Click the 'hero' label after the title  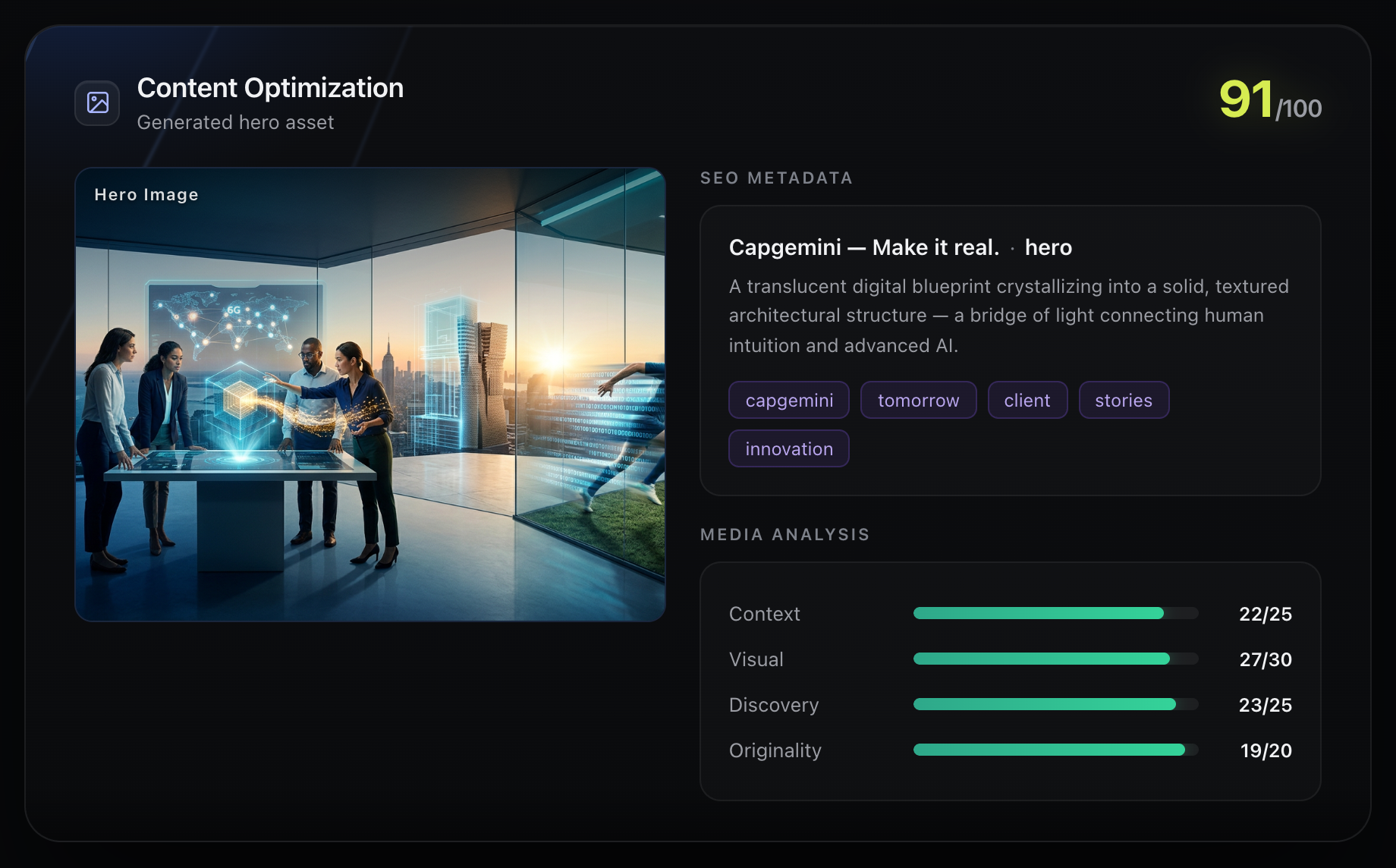tap(1049, 247)
